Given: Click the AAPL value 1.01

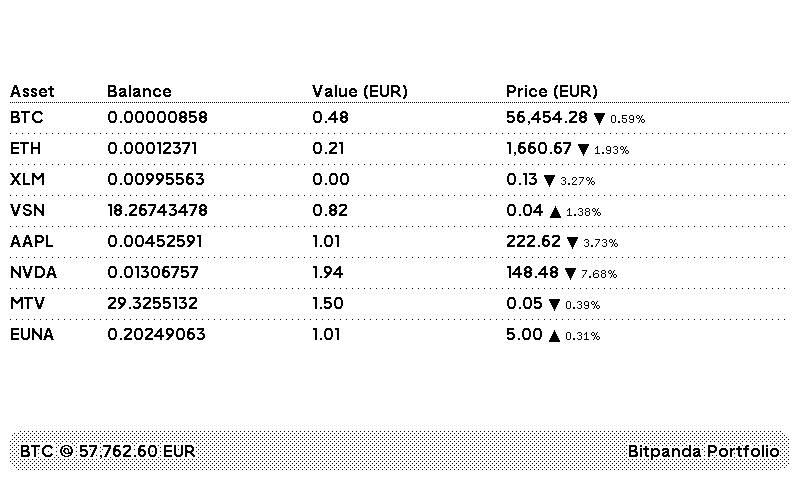Looking at the screenshot, I should [327, 242].
